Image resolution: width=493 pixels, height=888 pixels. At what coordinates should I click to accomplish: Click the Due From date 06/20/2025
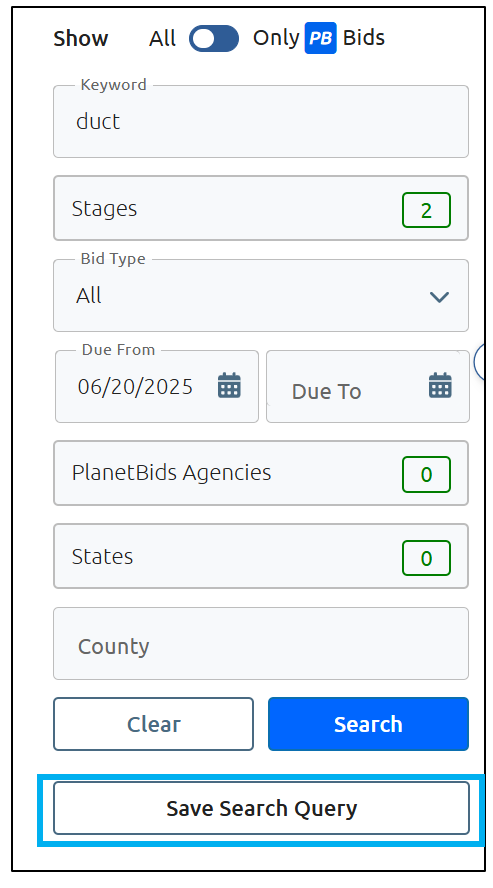pyautogui.click(x=135, y=387)
